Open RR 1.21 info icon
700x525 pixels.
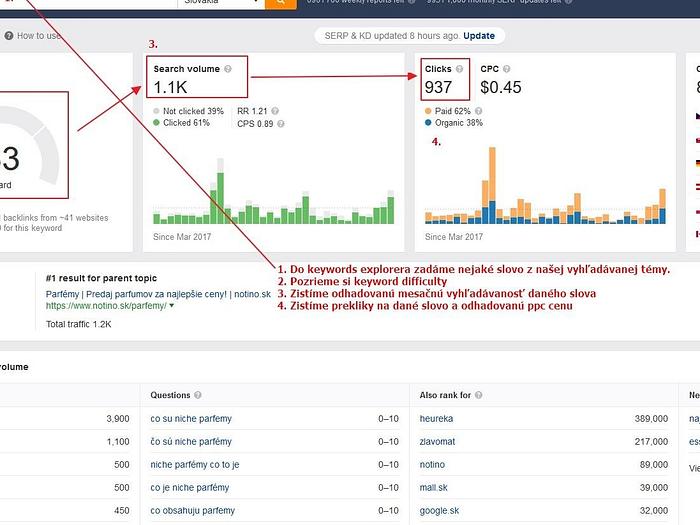(275, 111)
